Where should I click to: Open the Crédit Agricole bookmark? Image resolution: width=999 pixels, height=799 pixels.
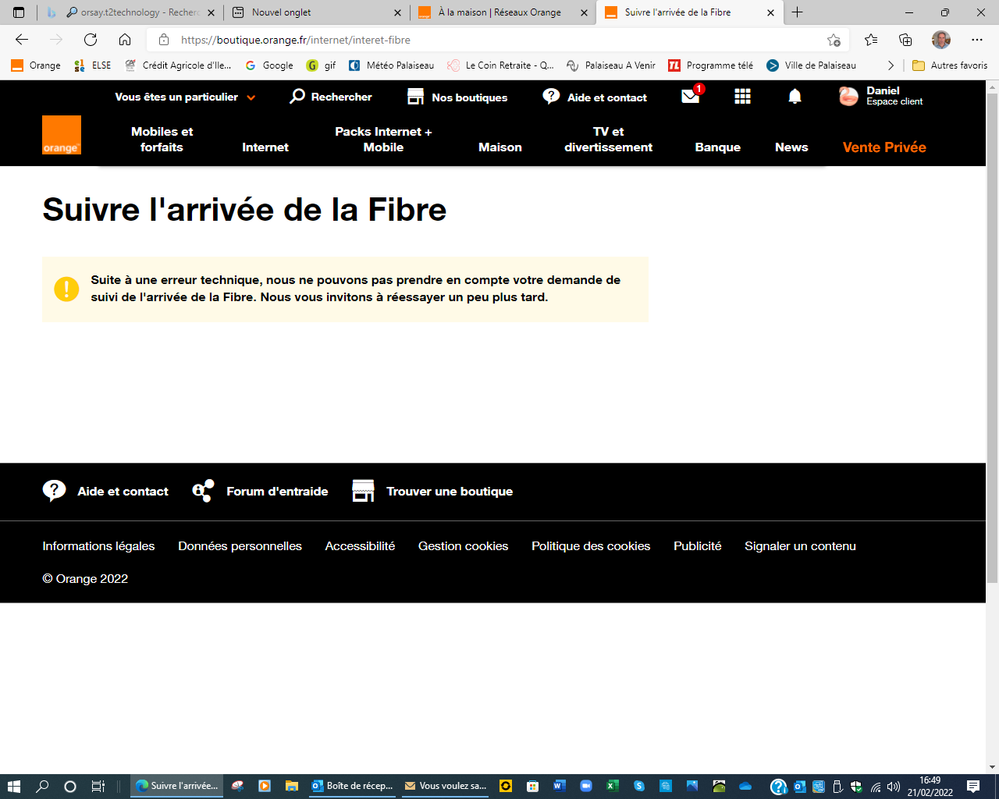point(178,66)
